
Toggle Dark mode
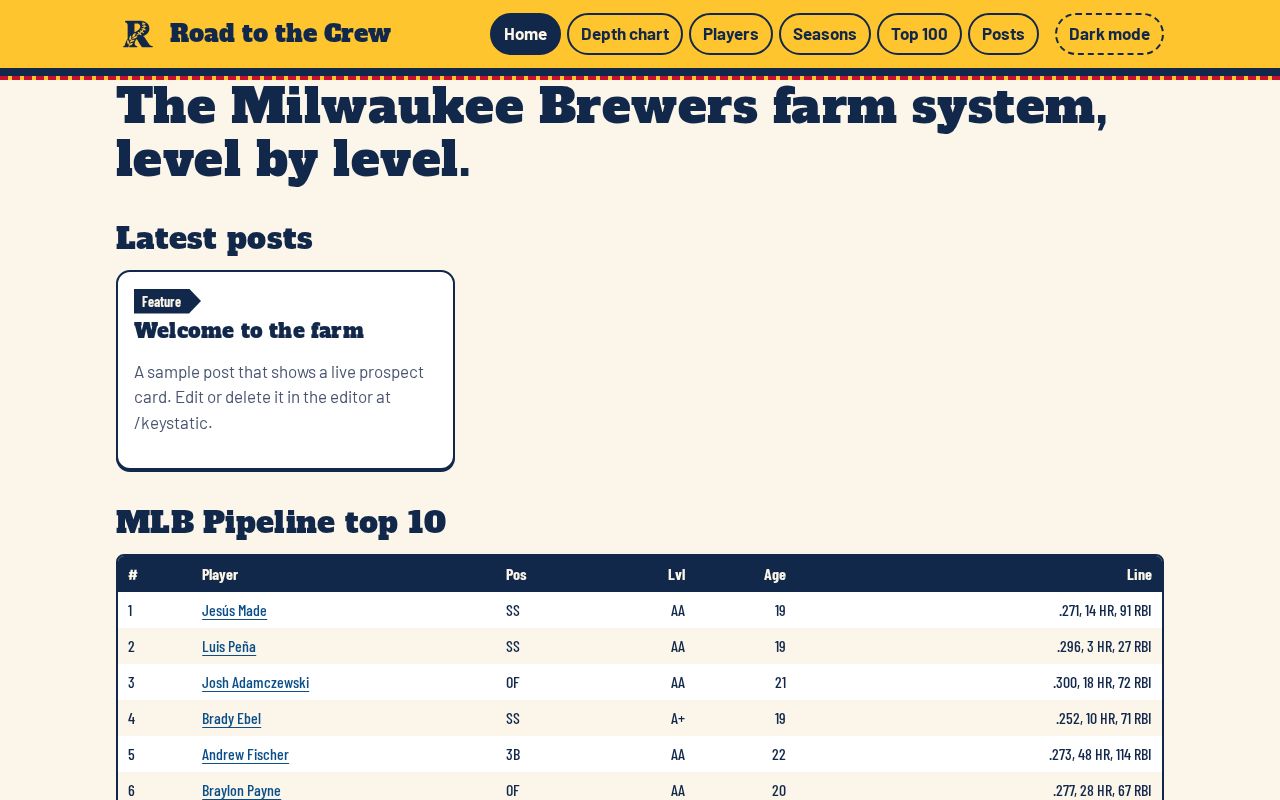click(x=1109, y=34)
